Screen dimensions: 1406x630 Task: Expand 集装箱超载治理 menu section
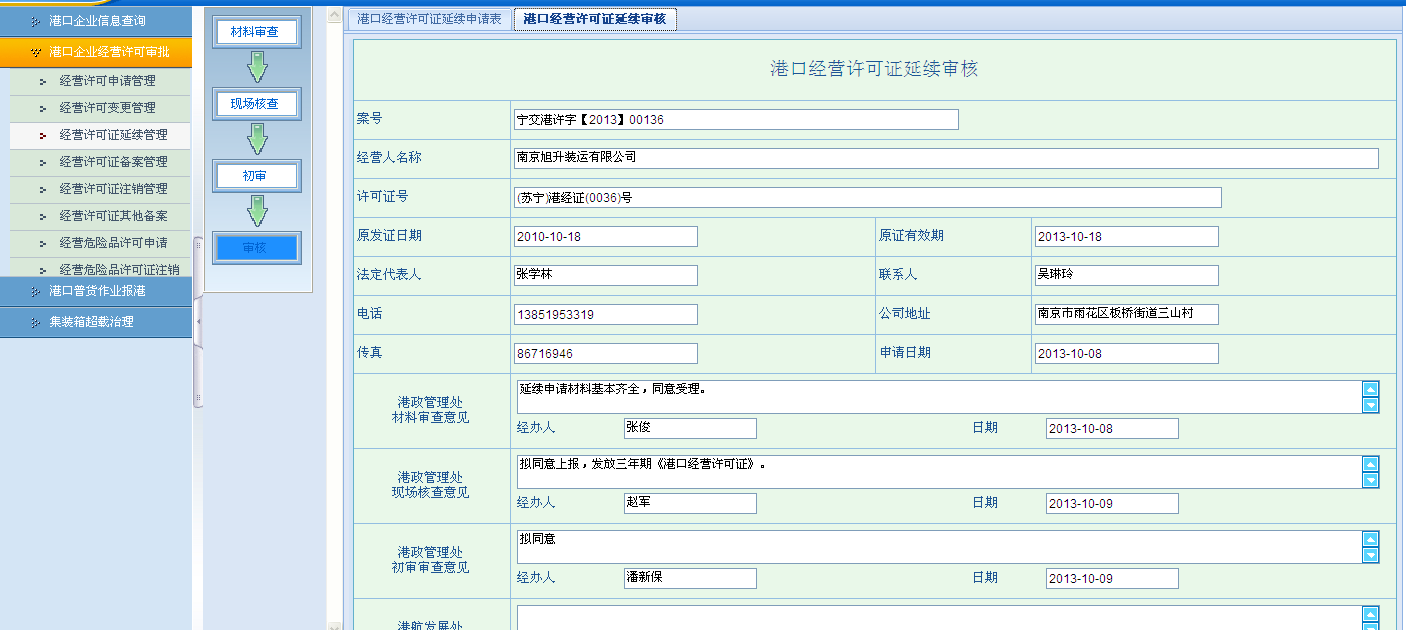(x=96, y=322)
